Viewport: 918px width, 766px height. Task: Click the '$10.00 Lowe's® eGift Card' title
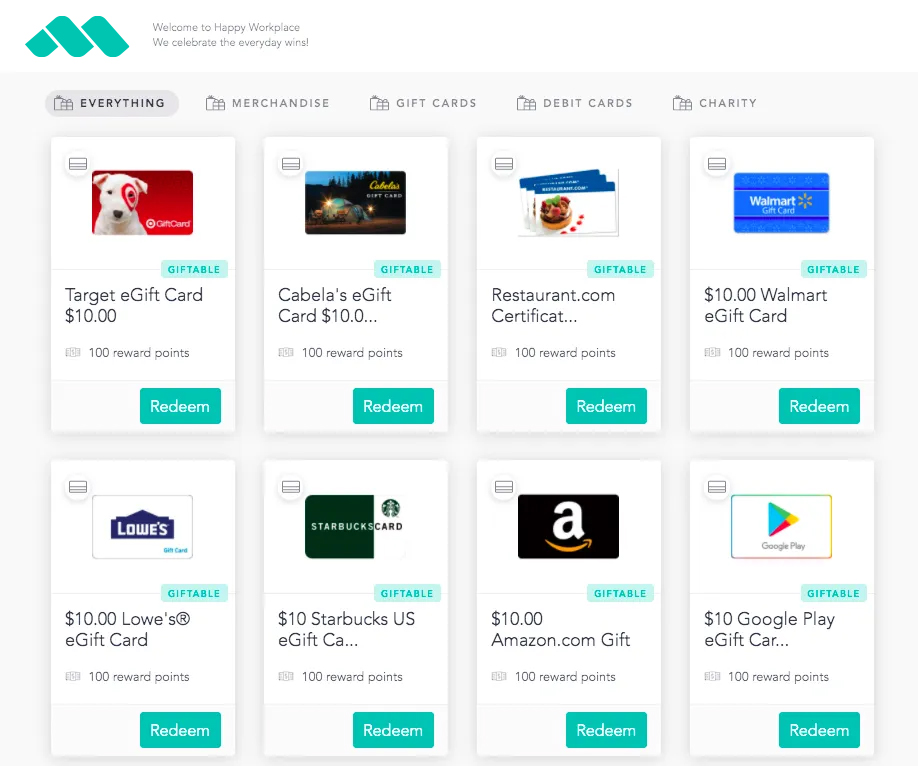click(128, 629)
